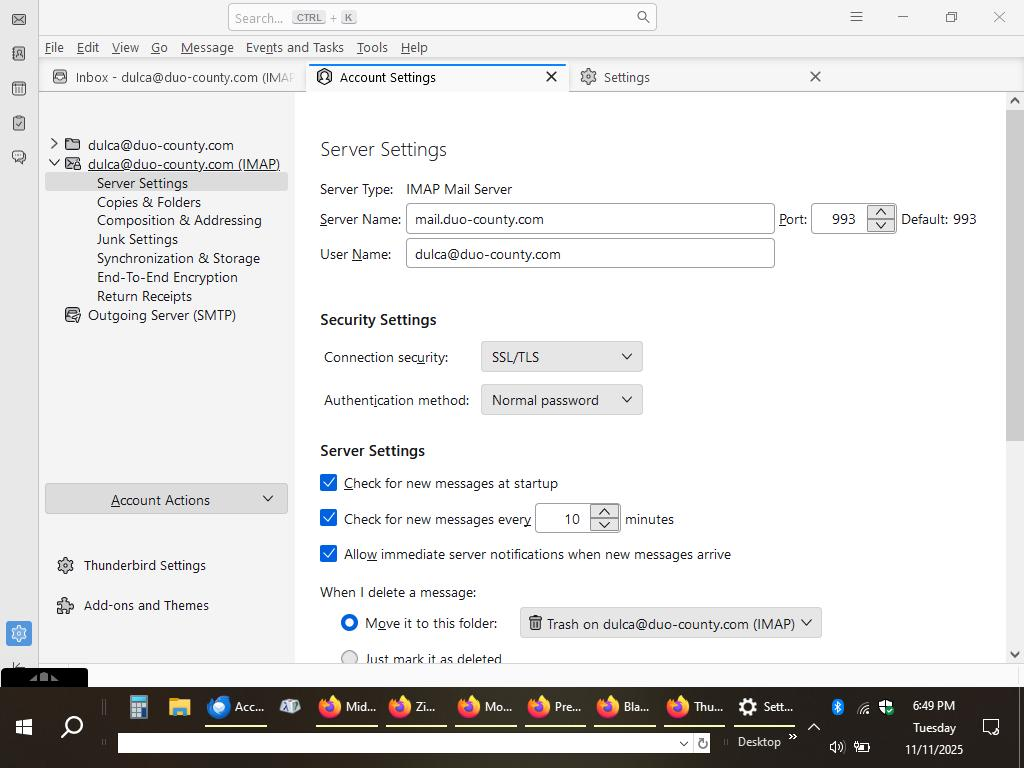Open the Calendar space icon
Screen dimensions: 1024x768
tap(19, 89)
